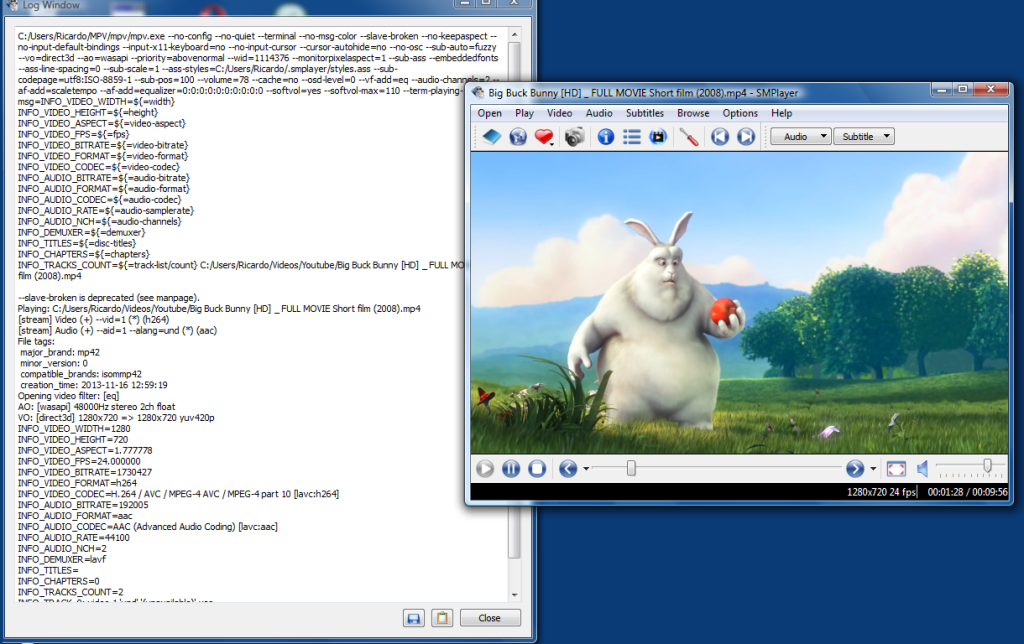Pause the Big Buck Bunny video
The width and height of the screenshot is (1024, 644).
pos(511,468)
